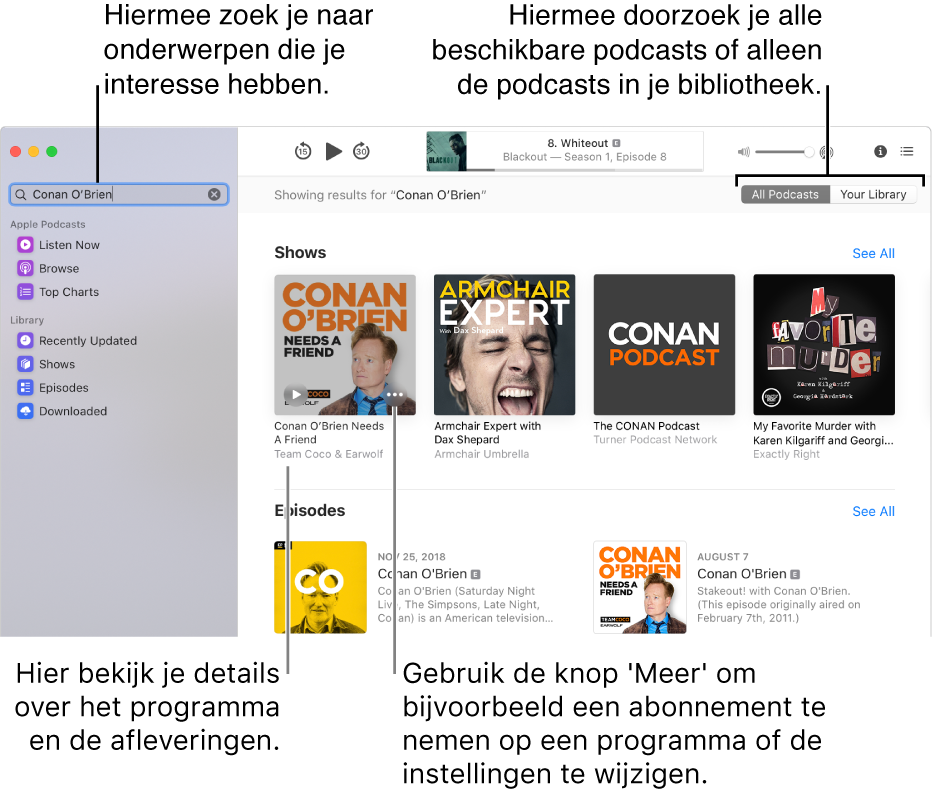
Task: Click the Conan O'Brien Needs A Friend title
Action: click(329, 433)
